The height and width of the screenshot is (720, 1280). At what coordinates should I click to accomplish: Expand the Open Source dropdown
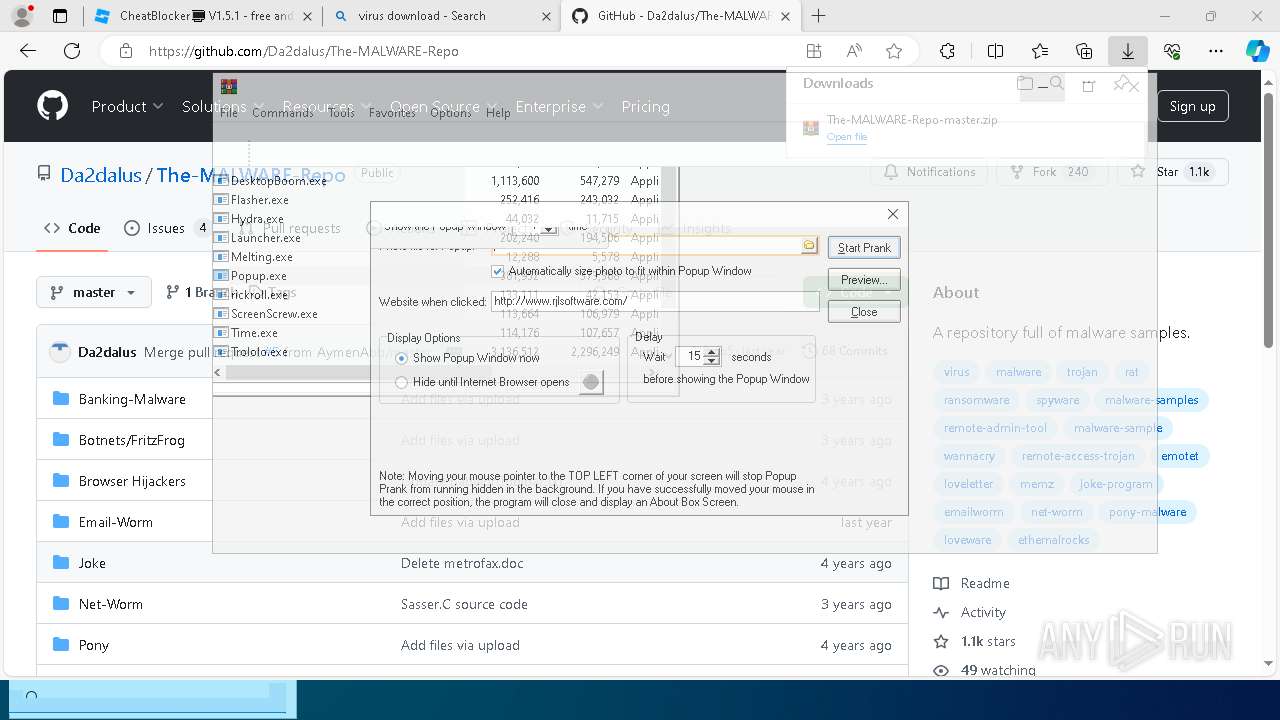443,106
